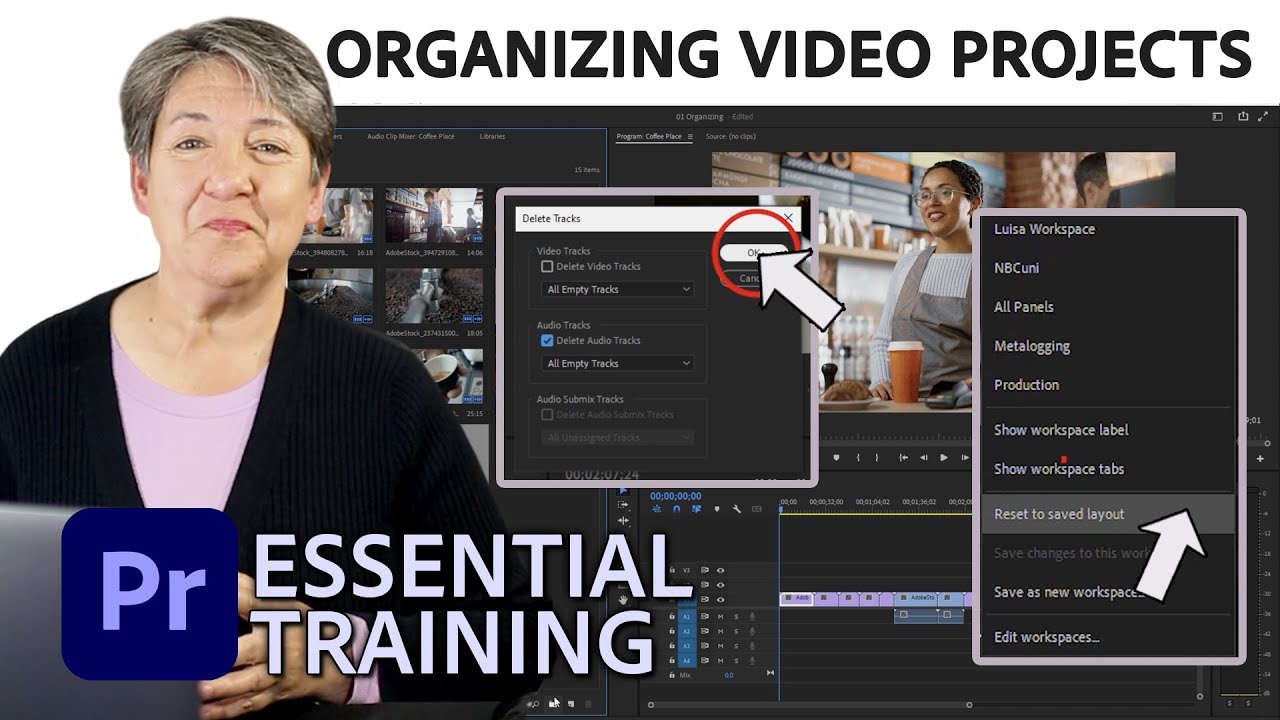Image resolution: width=1280 pixels, height=720 pixels.
Task: Open Video Tracks All Empty Tracks dropdown
Action: (x=618, y=290)
